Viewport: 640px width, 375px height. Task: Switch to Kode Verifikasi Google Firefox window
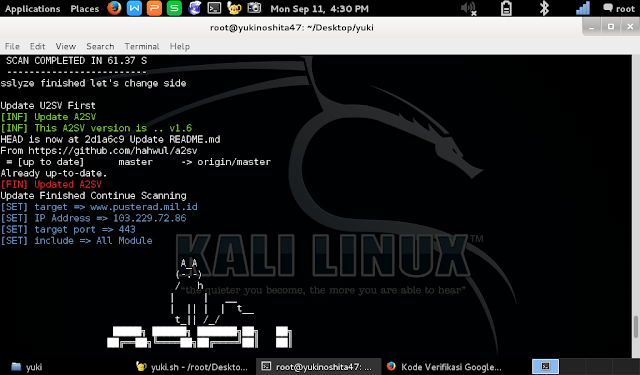pyautogui.click(x=444, y=367)
